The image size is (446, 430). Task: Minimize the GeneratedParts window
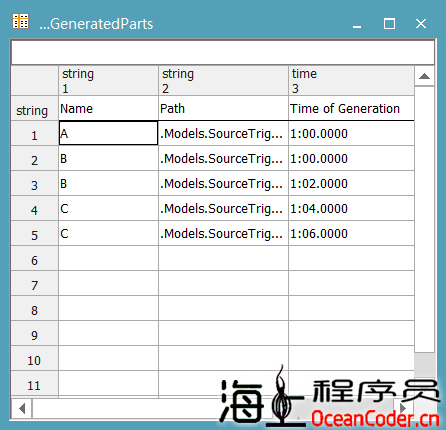tap(357, 24)
